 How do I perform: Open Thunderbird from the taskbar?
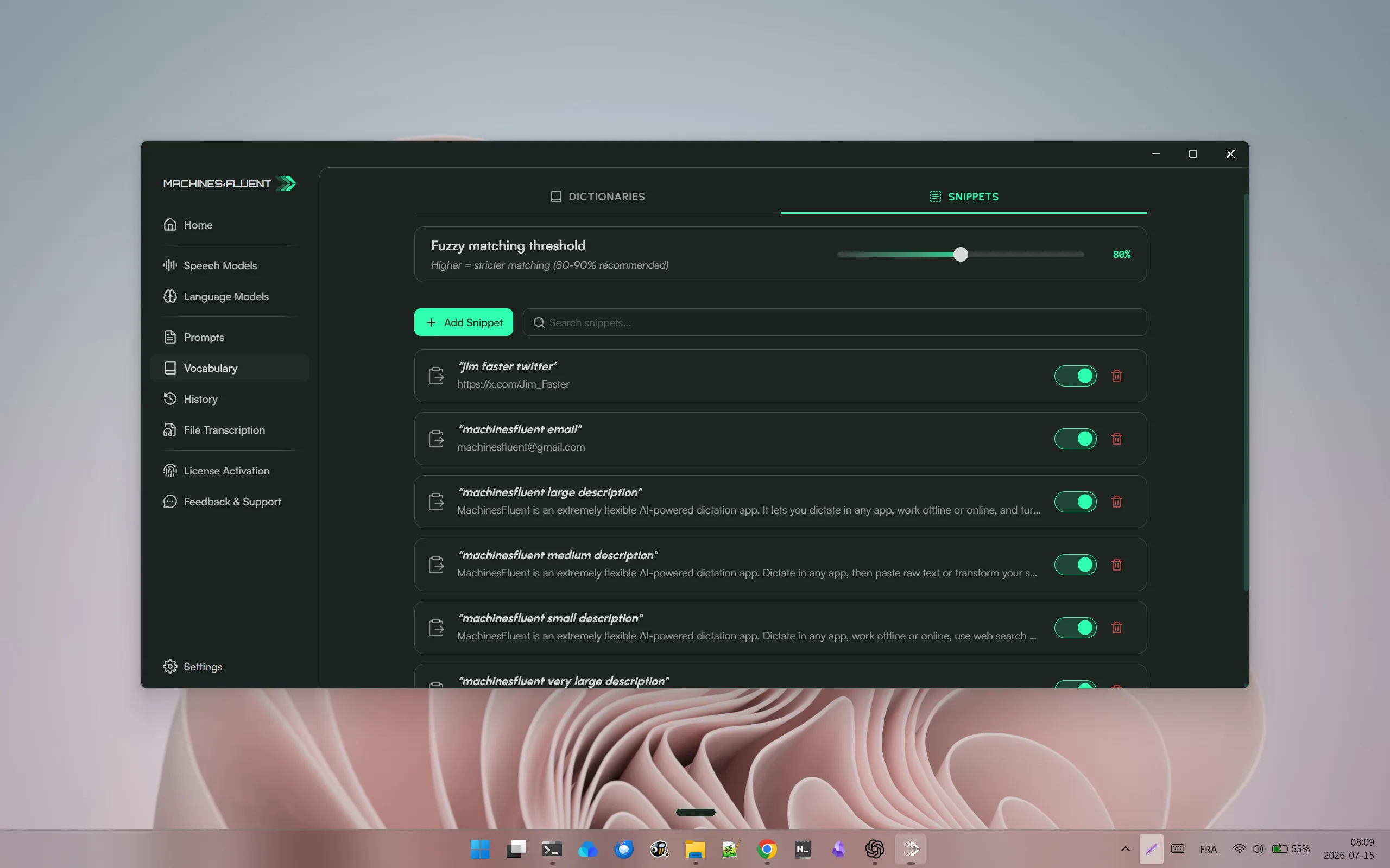pos(623,848)
